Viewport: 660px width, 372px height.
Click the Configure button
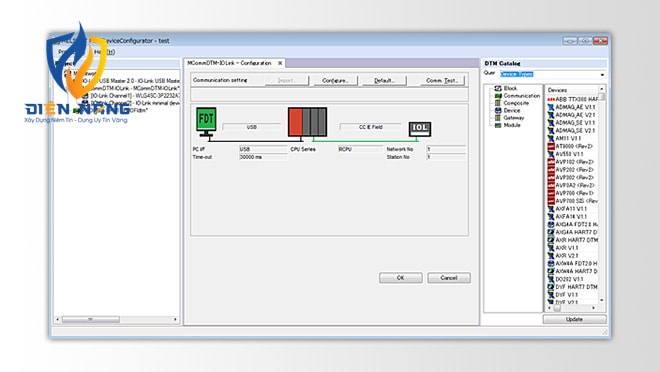pyautogui.click(x=335, y=80)
